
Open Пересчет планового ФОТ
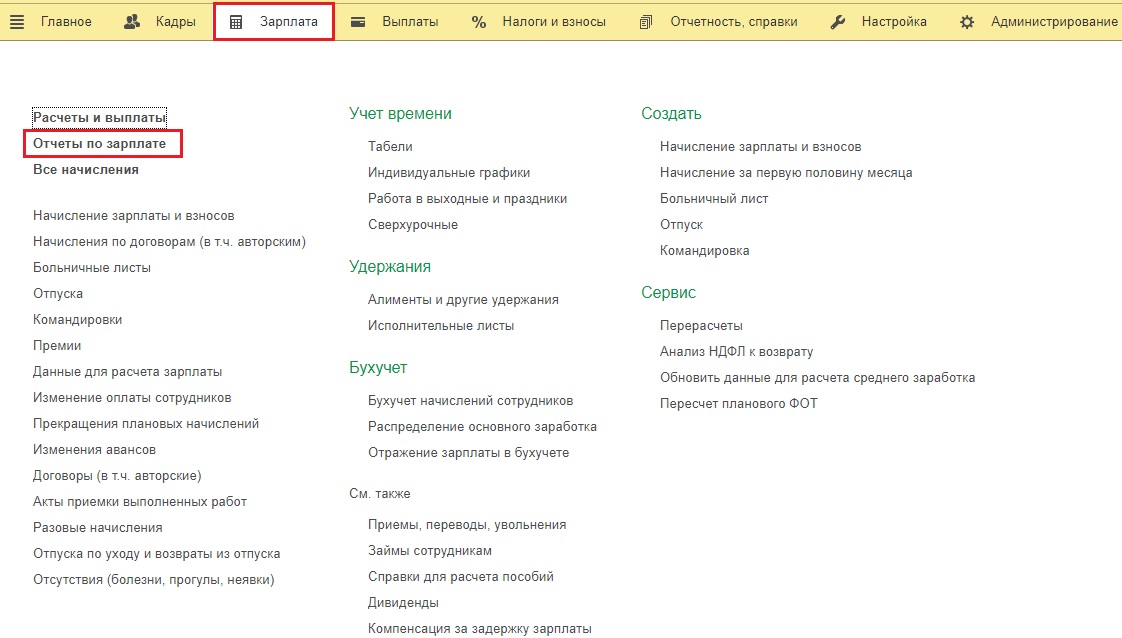738,403
